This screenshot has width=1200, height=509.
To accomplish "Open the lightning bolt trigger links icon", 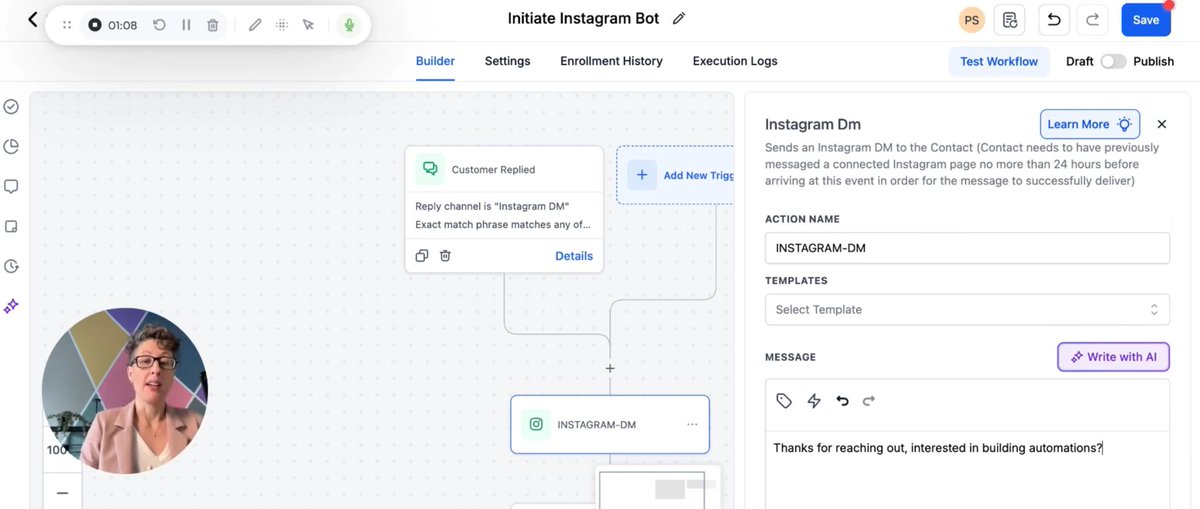I will tap(814, 401).
